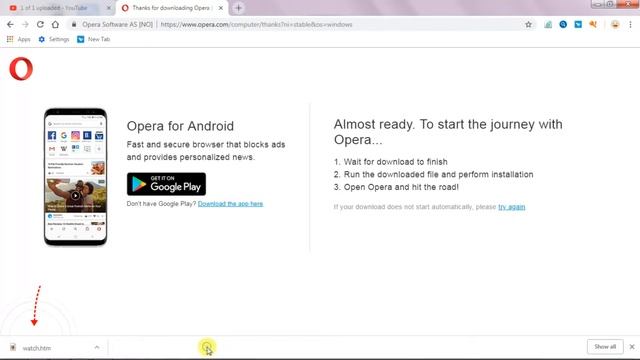Image resolution: width=640 pixels, height=360 pixels.
Task: Open the Chrome three-dot menu
Action: coord(630,24)
